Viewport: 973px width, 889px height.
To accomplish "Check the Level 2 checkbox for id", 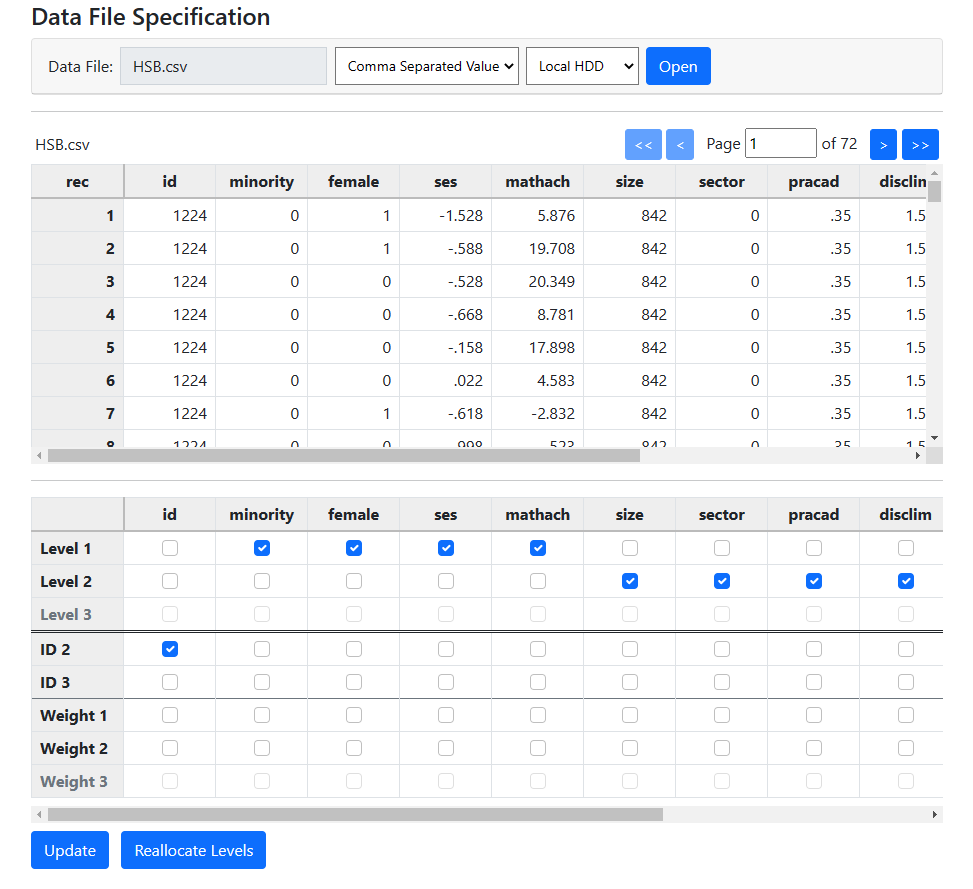I will 170,581.
